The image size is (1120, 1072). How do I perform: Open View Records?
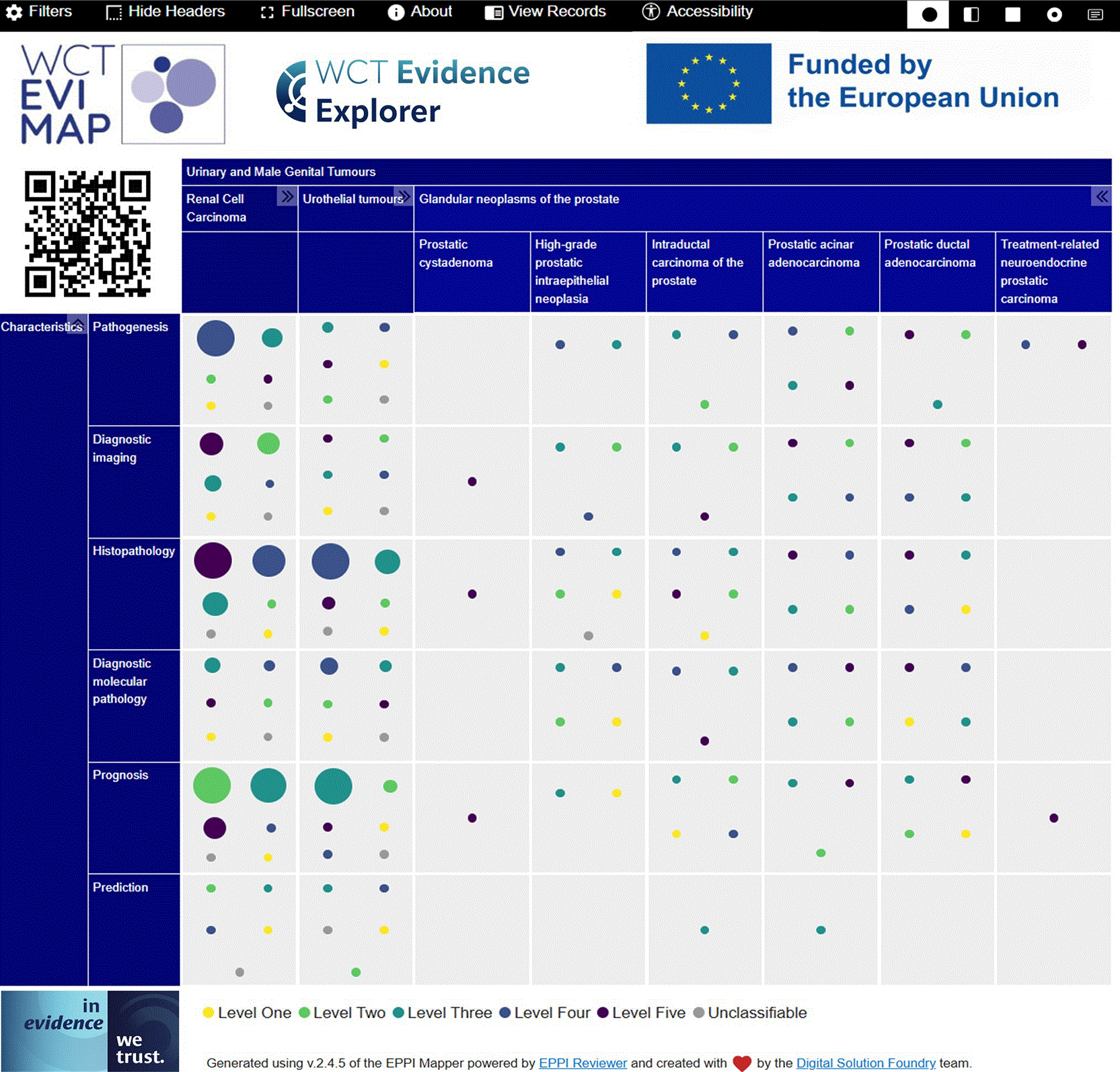click(x=546, y=12)
